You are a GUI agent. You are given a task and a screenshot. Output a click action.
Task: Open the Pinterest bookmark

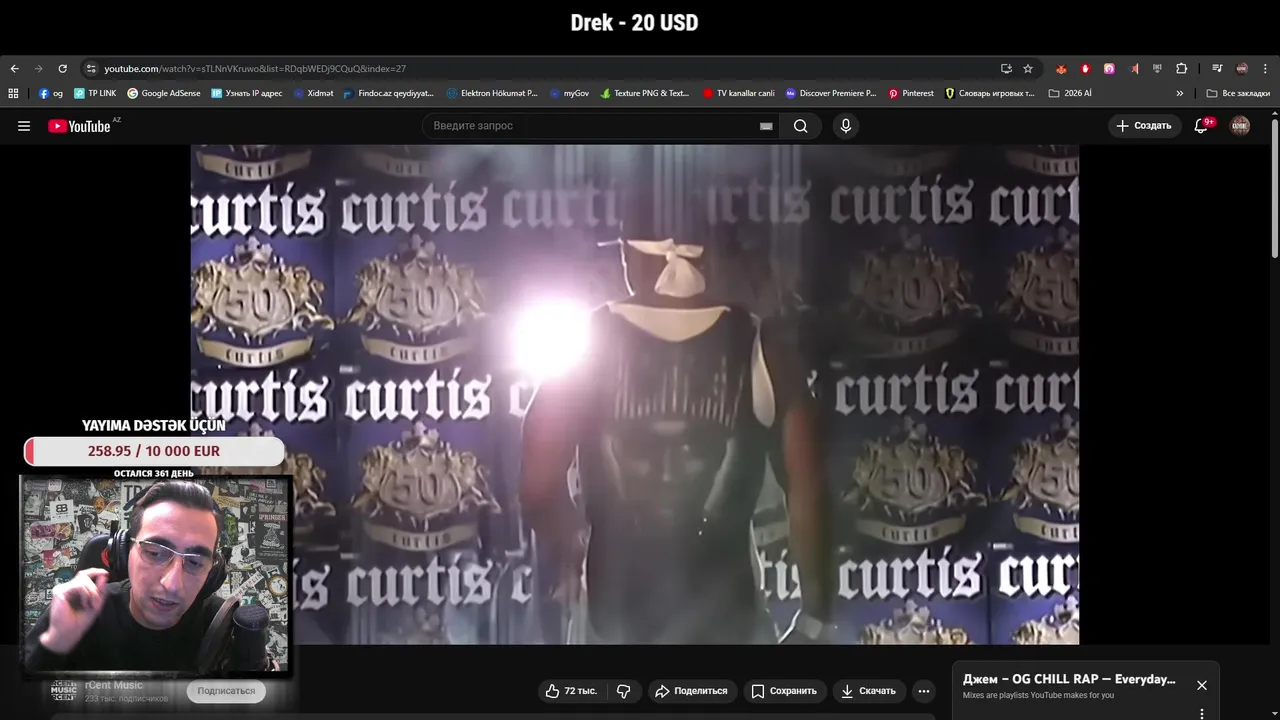click(911, 93)
